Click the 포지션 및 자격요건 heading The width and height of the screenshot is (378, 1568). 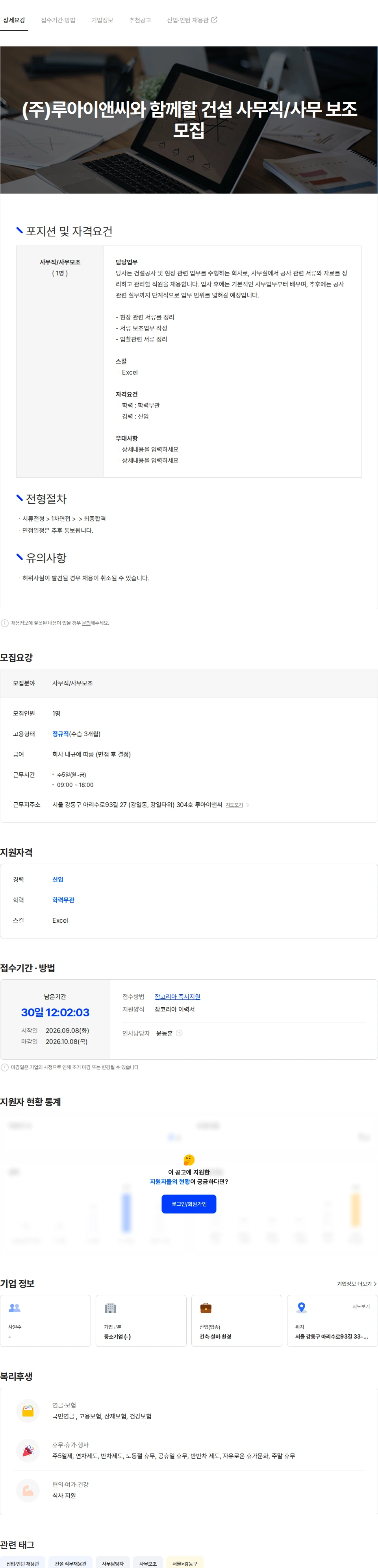69,231
